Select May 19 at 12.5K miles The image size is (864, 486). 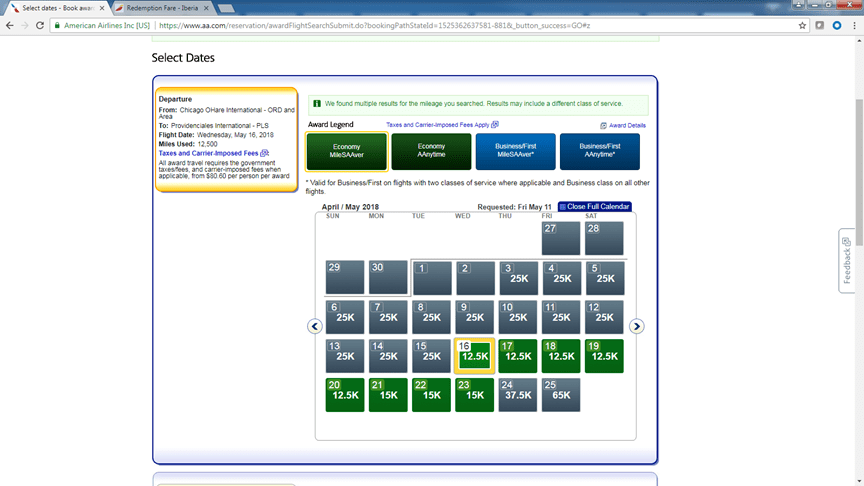tap(604, 356)
